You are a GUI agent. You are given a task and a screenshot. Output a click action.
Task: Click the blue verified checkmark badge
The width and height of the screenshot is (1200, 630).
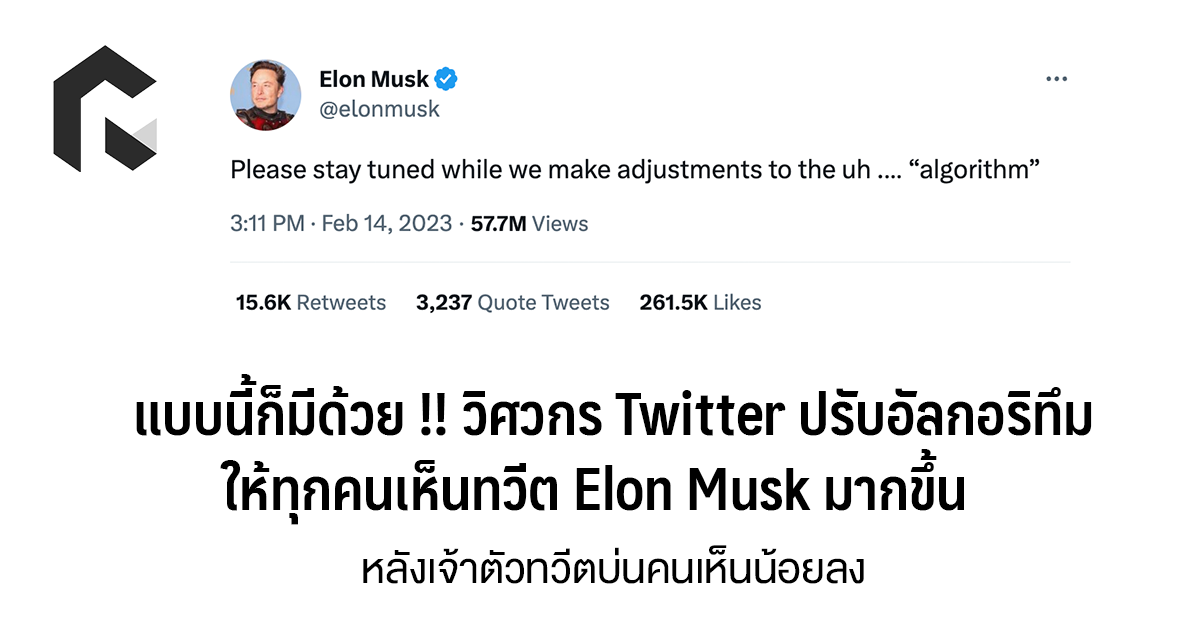[x=446, y=79]
